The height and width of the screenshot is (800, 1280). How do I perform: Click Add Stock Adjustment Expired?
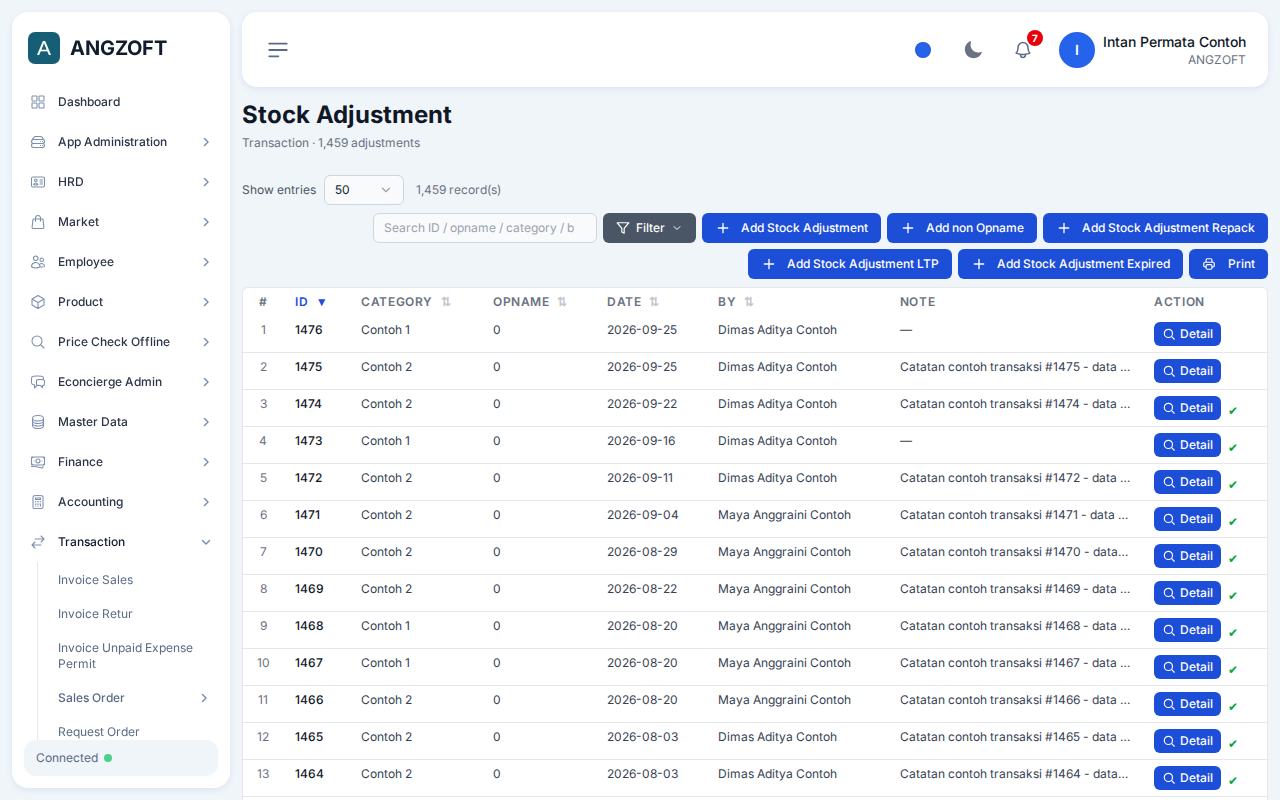[1070, 264]
